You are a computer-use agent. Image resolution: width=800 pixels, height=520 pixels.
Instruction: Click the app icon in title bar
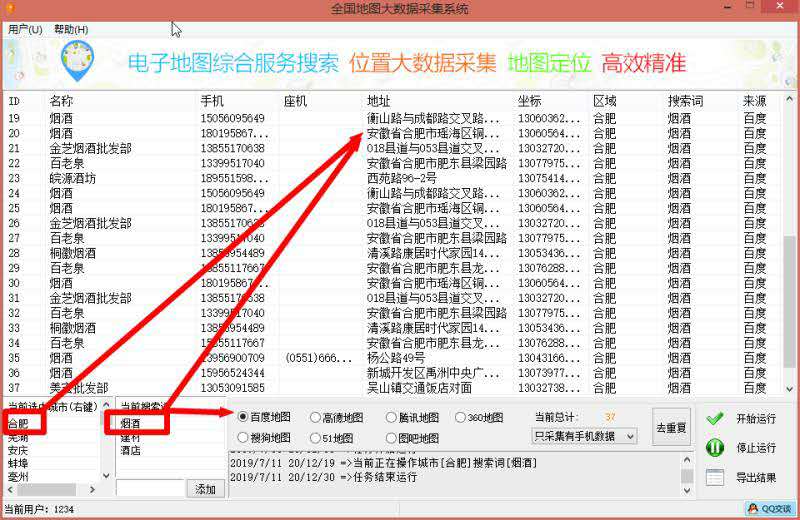tap(10, 8)
